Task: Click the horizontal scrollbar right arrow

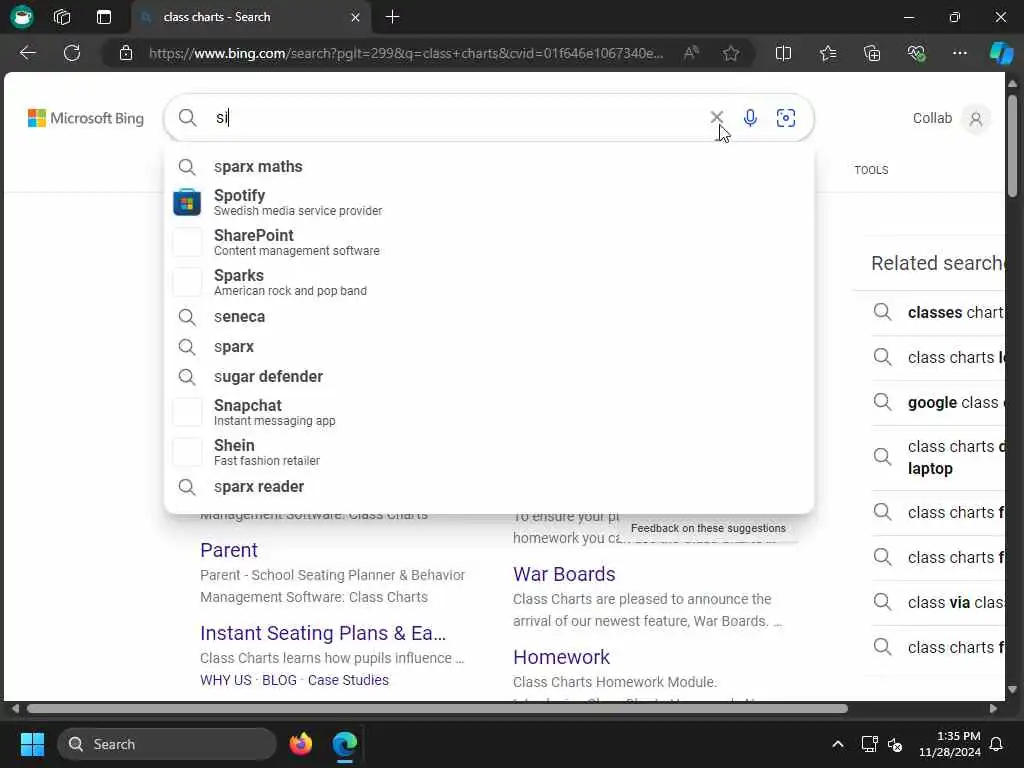Action: (x=993, y=709)
